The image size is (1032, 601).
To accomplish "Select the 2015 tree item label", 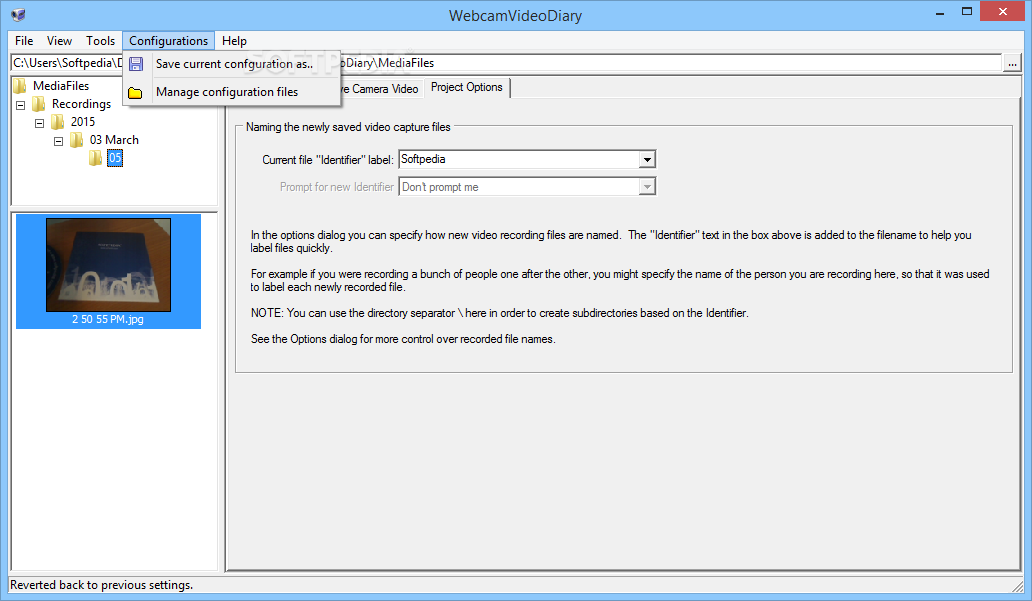I will pyautogui.click(x=83, y=122).
